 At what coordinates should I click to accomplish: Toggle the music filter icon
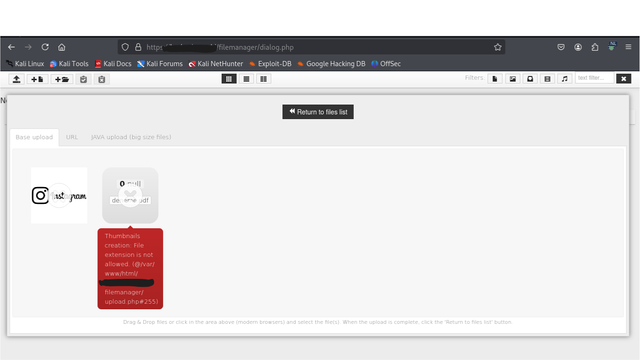click(564, 78)
